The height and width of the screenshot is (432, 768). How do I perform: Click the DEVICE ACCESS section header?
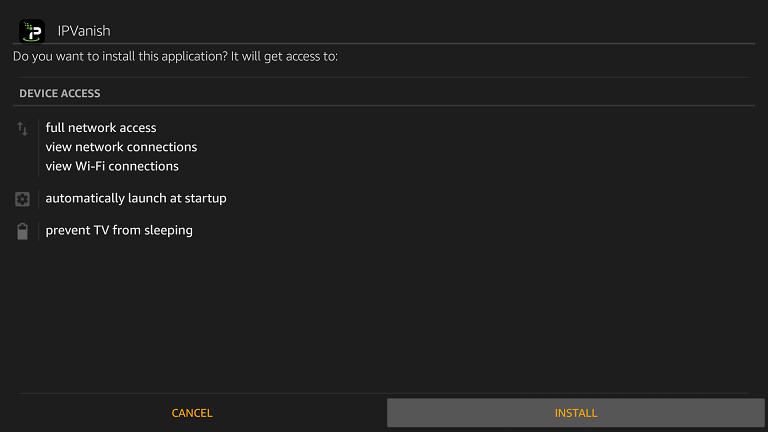pyautogui.click(x=60, y=94)
